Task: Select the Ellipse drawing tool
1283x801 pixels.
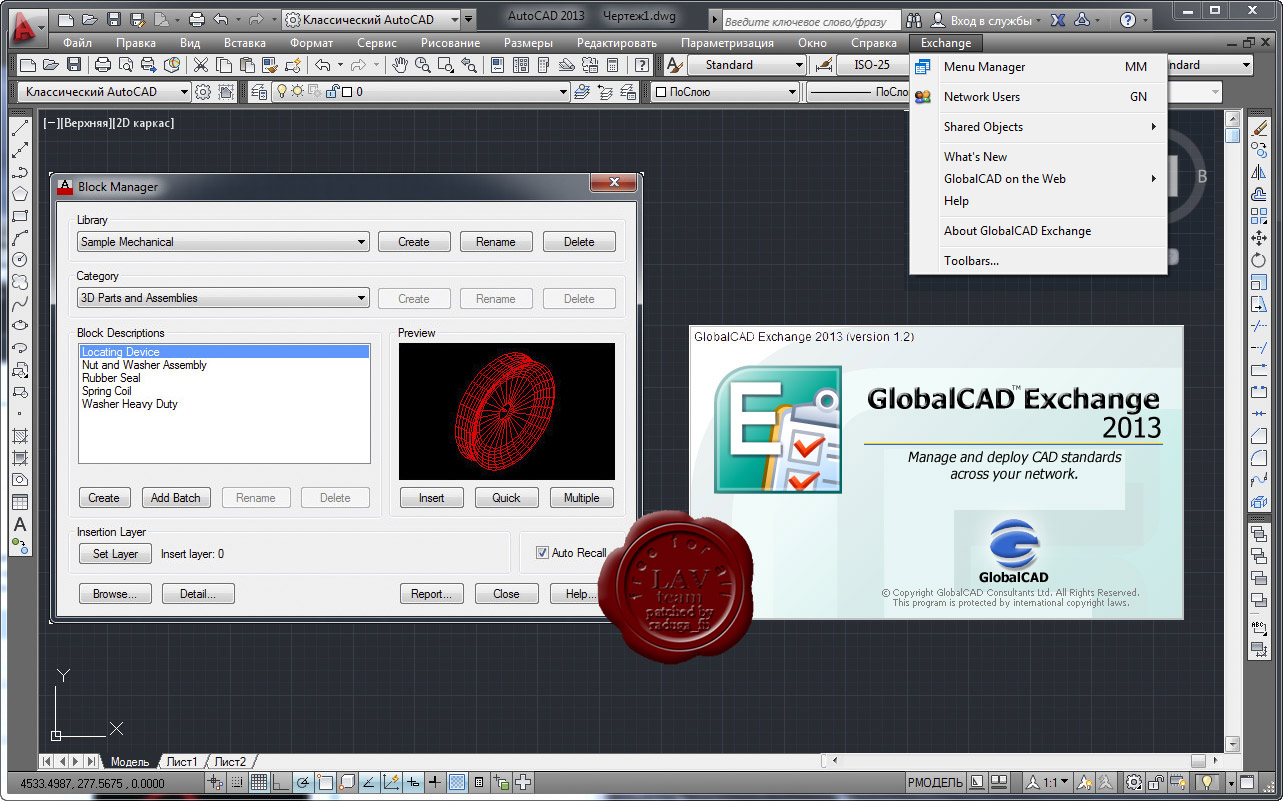Action: [x=19, y=326]
